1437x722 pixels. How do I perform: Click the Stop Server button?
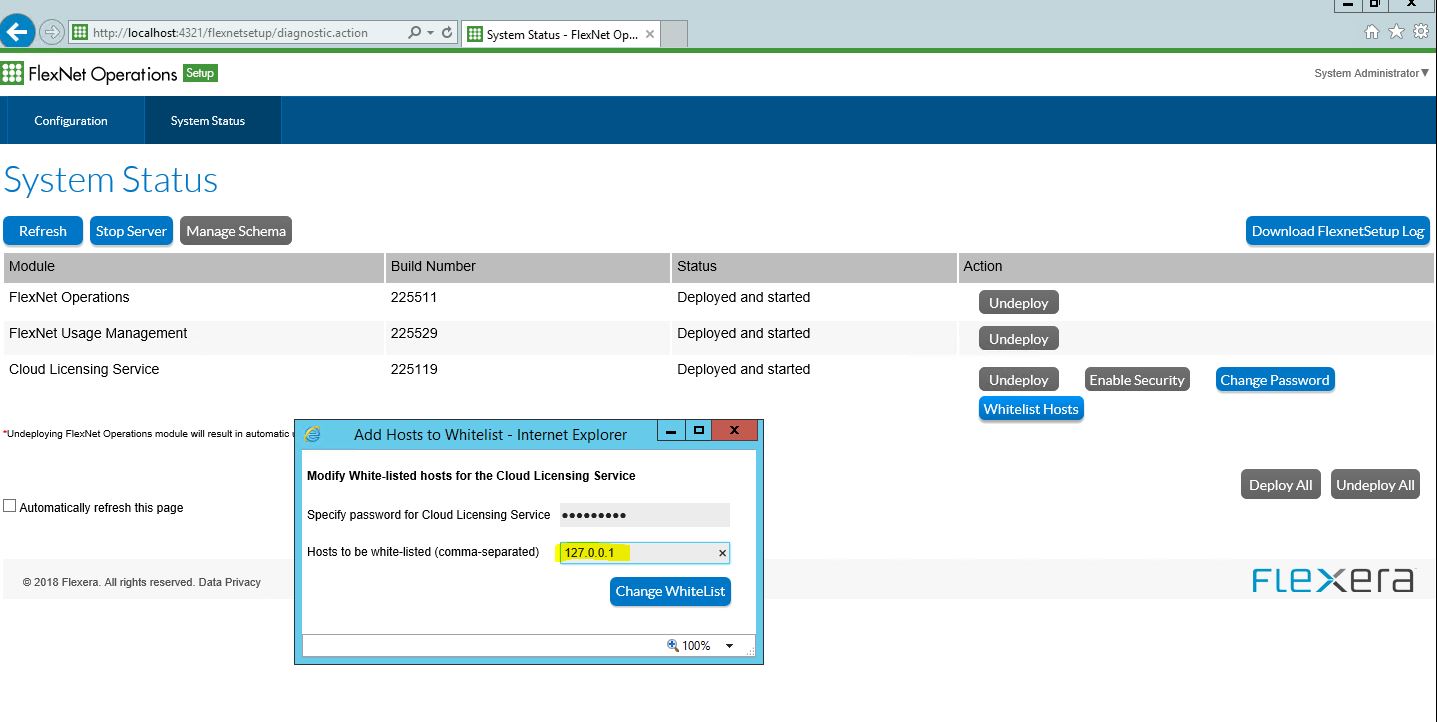[x=131, y=231]
